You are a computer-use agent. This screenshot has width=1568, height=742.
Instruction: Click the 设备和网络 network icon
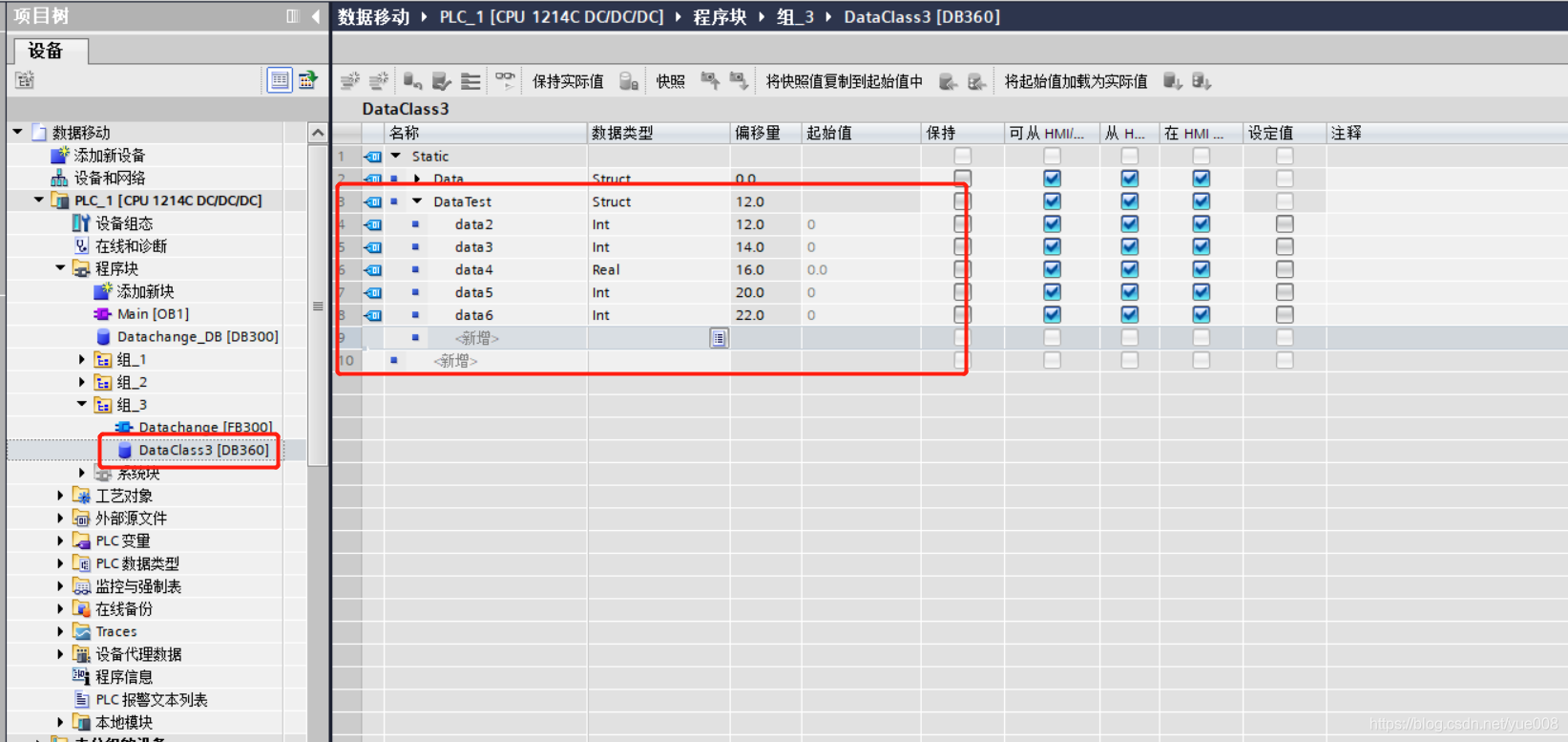click(x=59, y=178)
